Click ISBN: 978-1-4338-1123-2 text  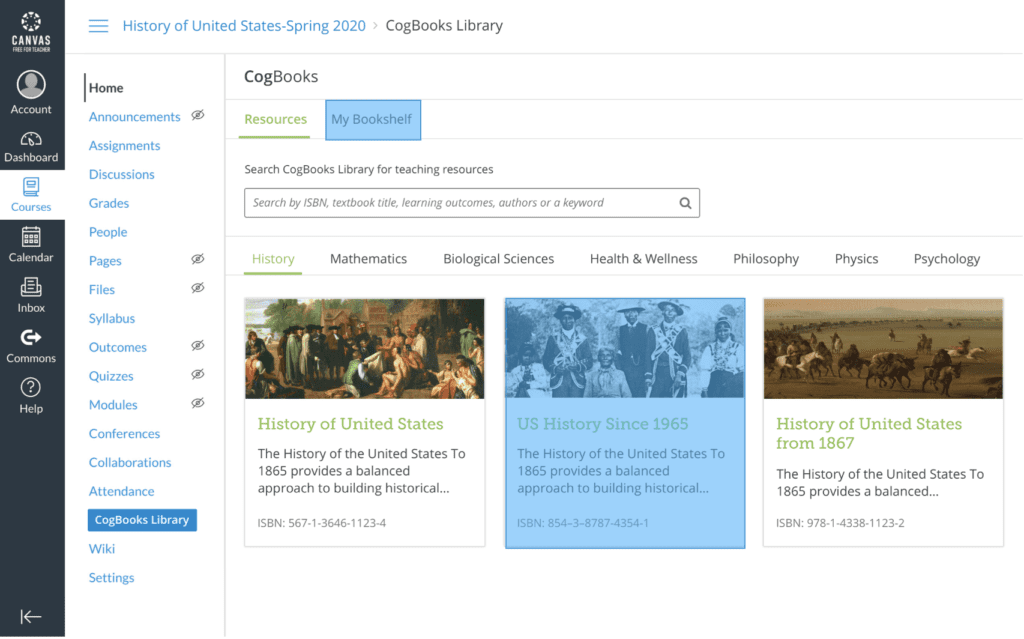pyautogui.click(x=840, y=523)
